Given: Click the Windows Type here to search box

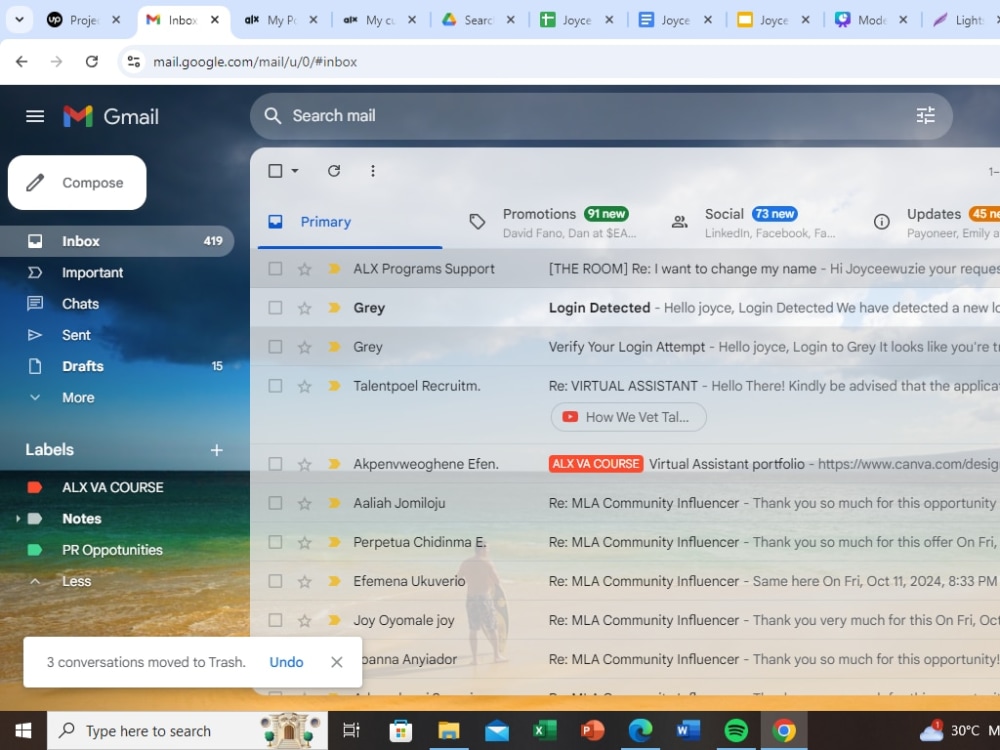Looking at the screenshot, I should [188, 730].
